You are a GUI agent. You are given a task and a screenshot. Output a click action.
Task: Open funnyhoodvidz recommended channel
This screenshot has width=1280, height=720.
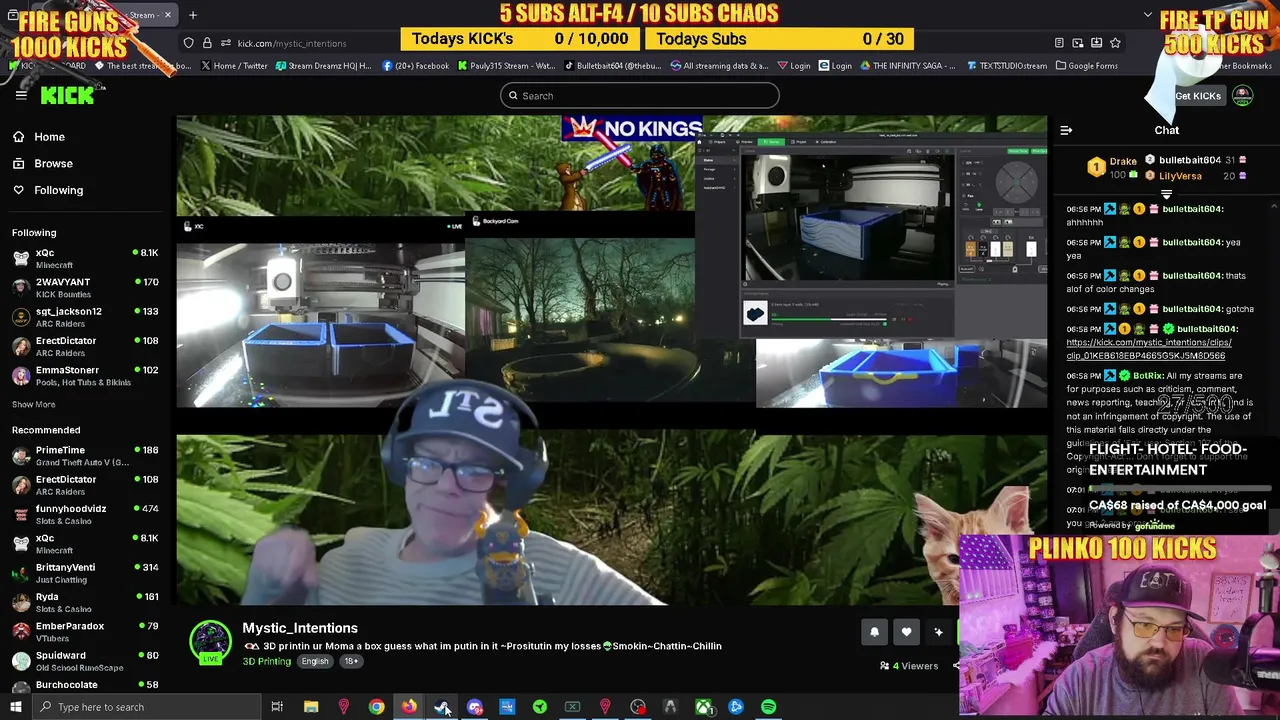[85, 514]
